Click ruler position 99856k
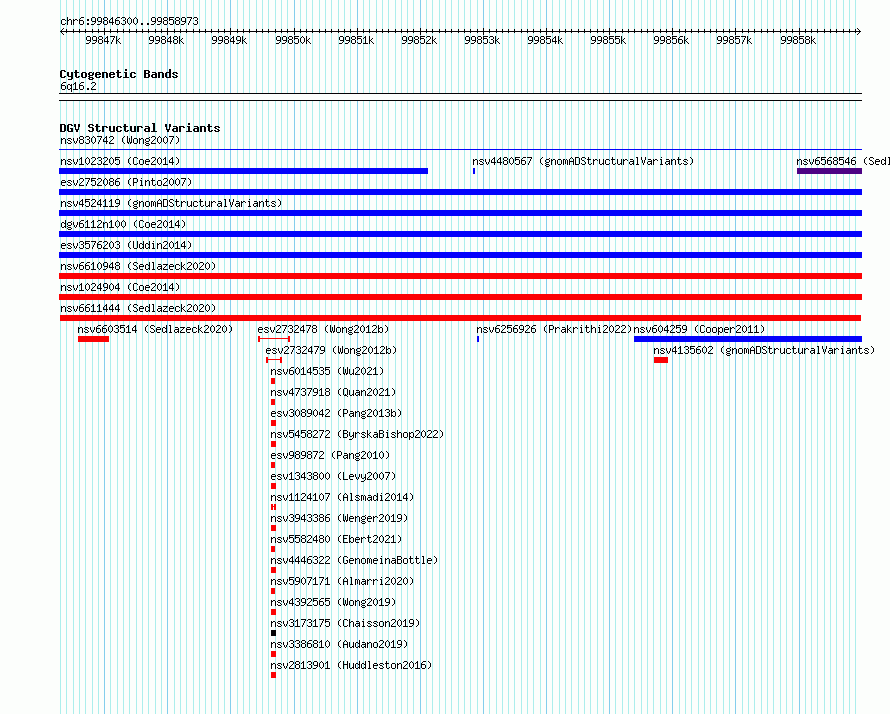 tap(671, 40)
